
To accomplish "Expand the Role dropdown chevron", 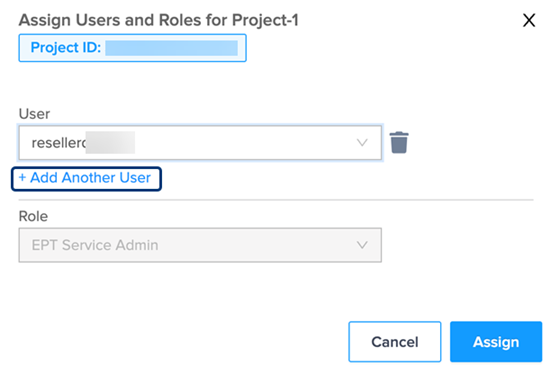I will pos(362,245).
